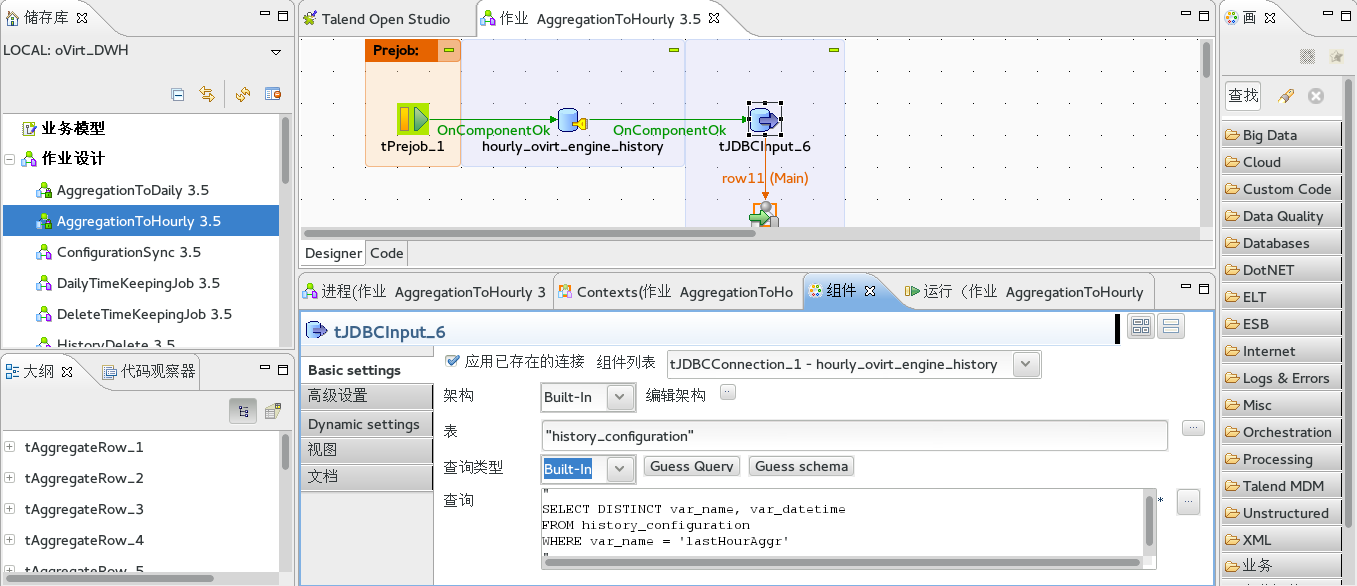Click the pen search icon in palette
Image resolution: width=1357 pixels, height=586 pixels.
coord(1287,96)
